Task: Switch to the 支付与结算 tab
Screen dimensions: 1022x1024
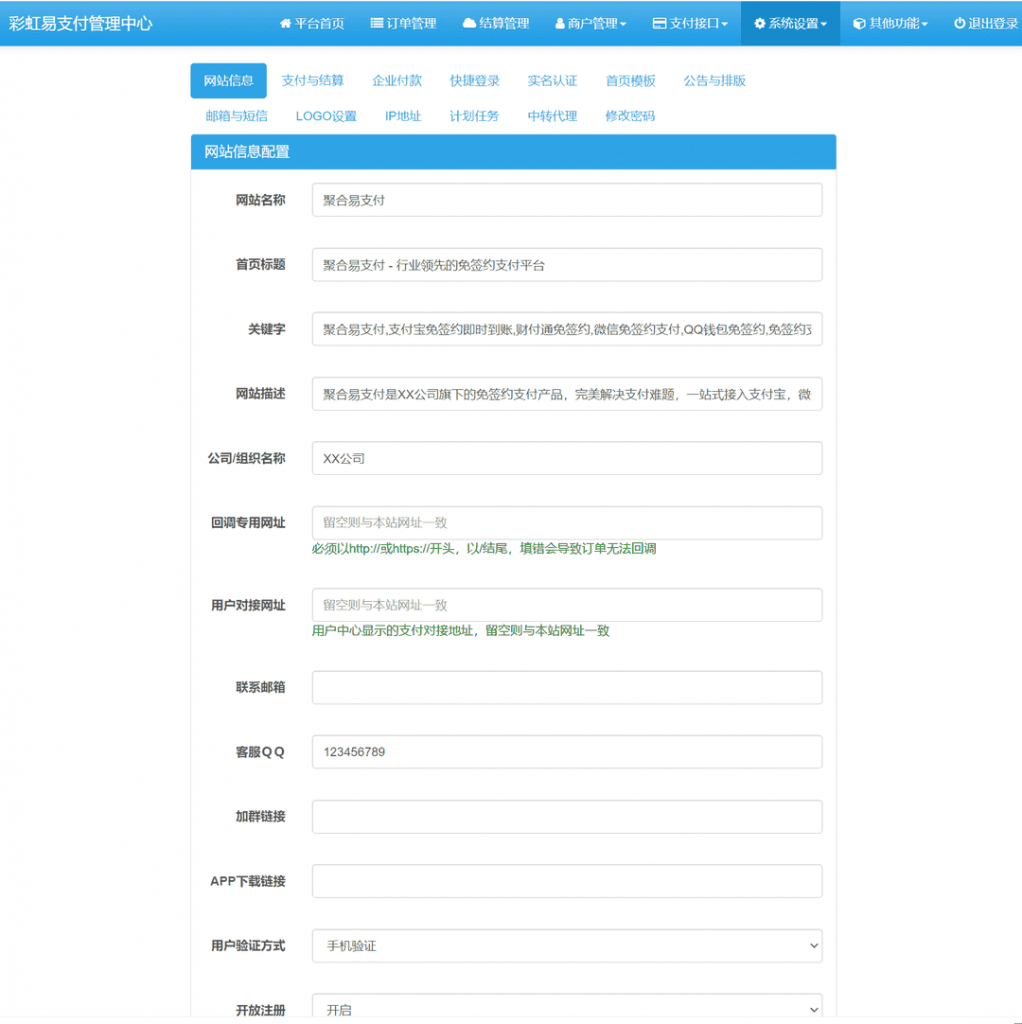Action: point(312,81)
